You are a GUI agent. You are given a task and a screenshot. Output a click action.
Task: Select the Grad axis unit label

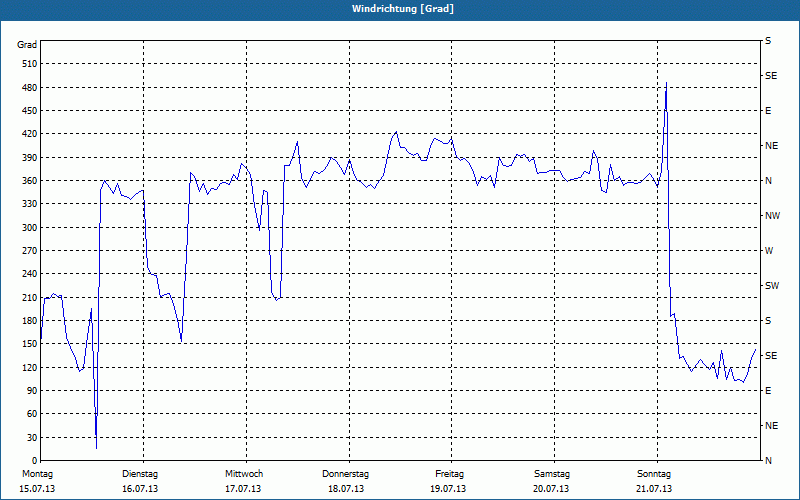pyautogui.click(x=27, y=45)
